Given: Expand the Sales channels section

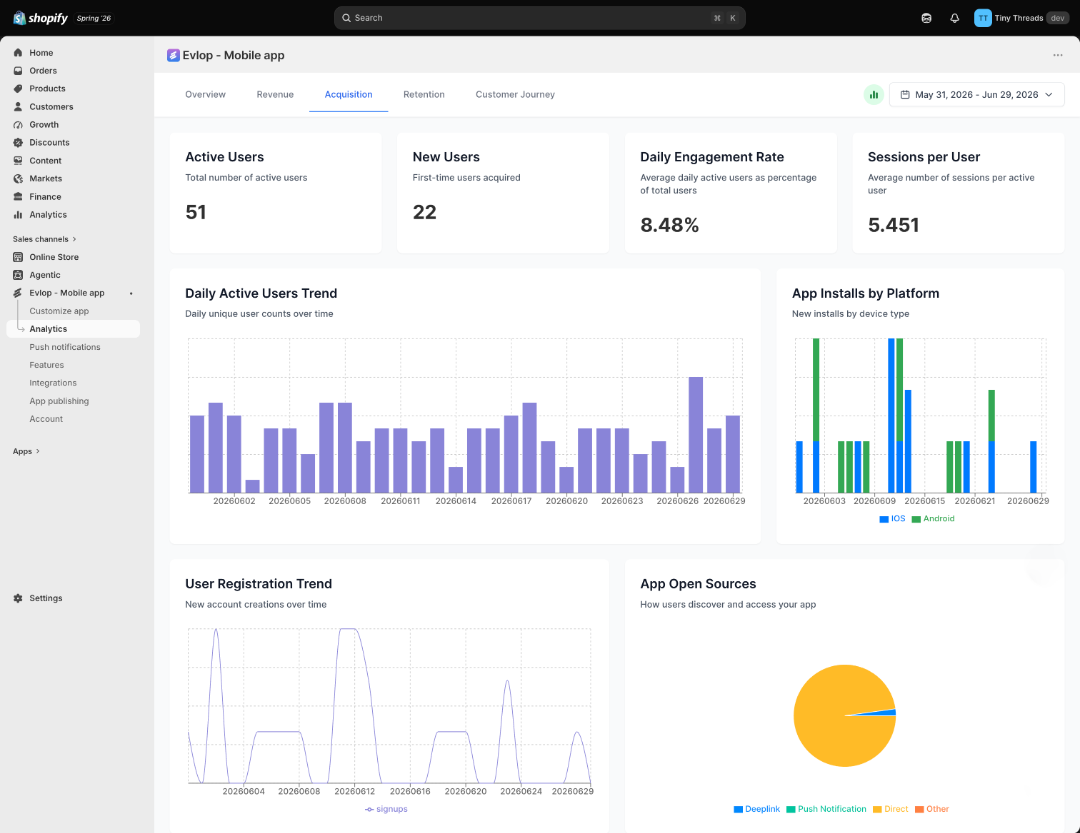Looking at the screenshot, I should pos(44,239).
